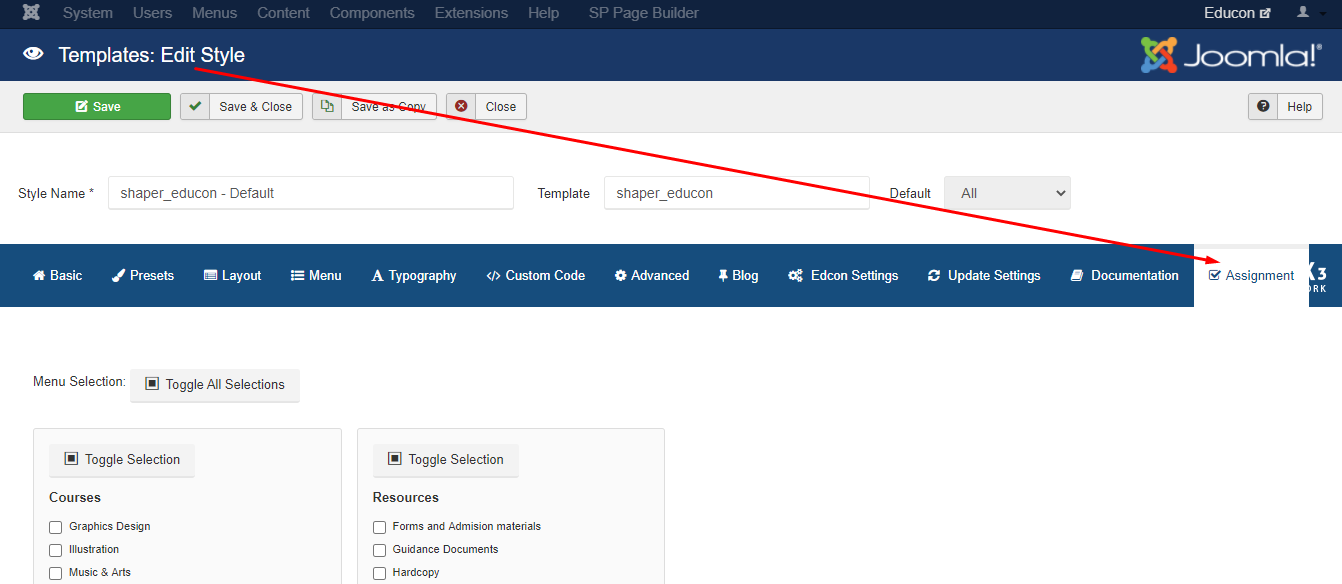Image resolution: width=1342 pixels, height=584 pixels.
Task: Open the Educon site link
Action: pyautogui.click(x=1237, y=13)
